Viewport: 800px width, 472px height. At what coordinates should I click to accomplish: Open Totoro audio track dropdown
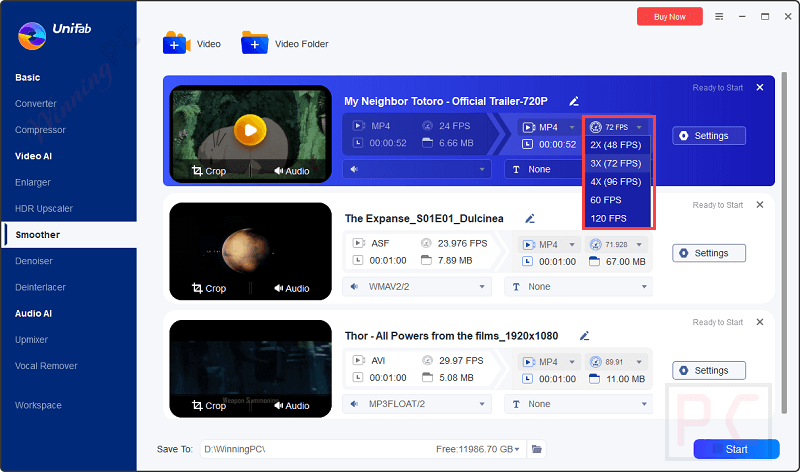pos(417,169)
